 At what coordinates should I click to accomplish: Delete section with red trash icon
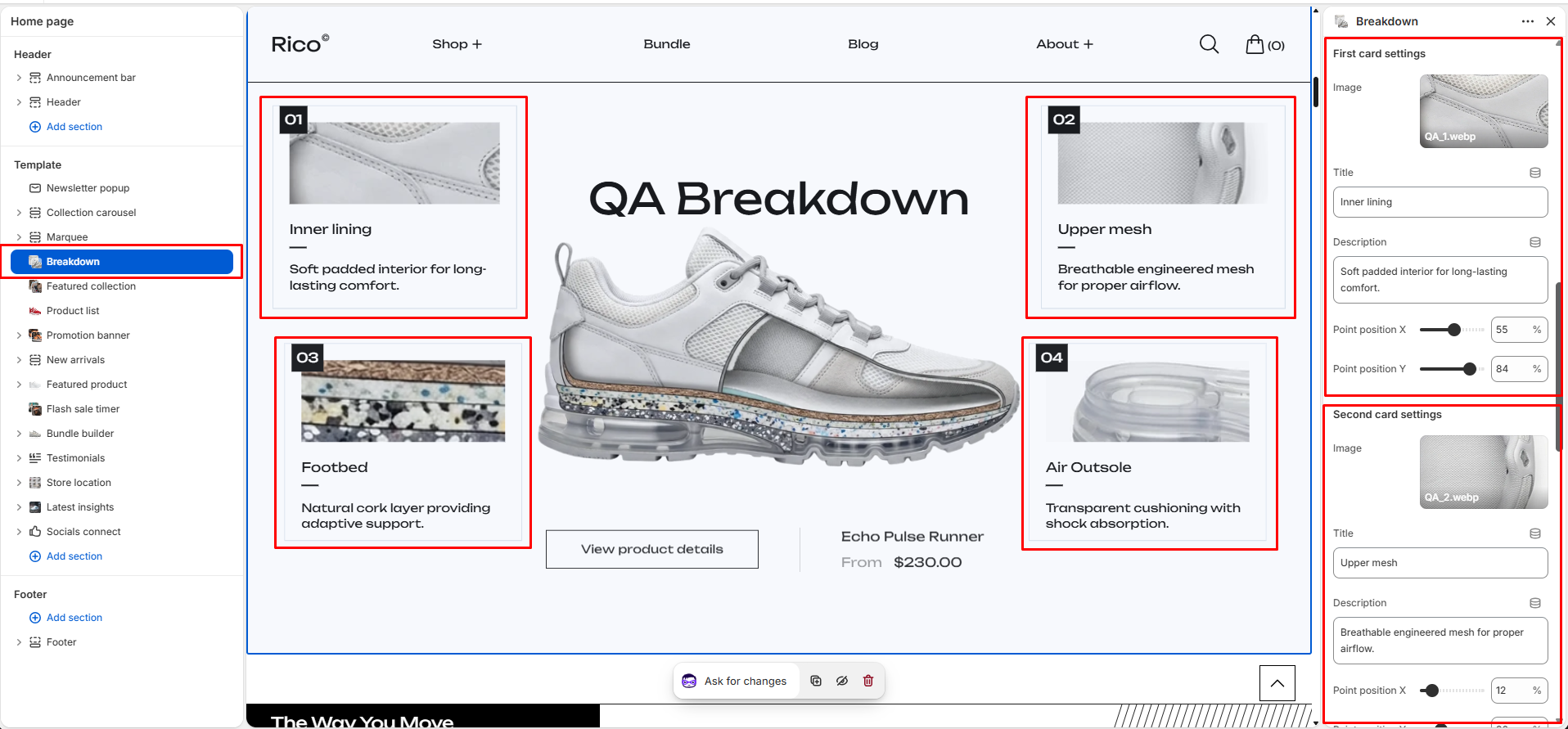click(868, 681)
